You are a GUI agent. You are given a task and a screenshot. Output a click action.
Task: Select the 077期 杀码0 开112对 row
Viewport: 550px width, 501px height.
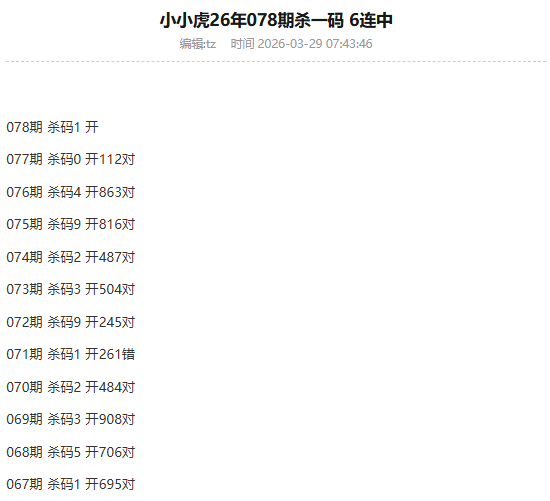[71, 159]
